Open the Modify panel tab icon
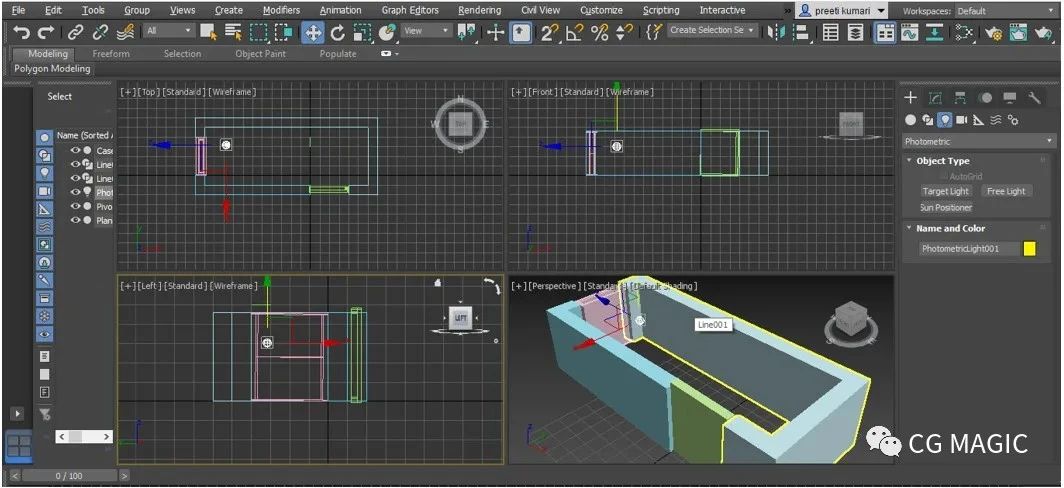 click(x=936, y=98)
